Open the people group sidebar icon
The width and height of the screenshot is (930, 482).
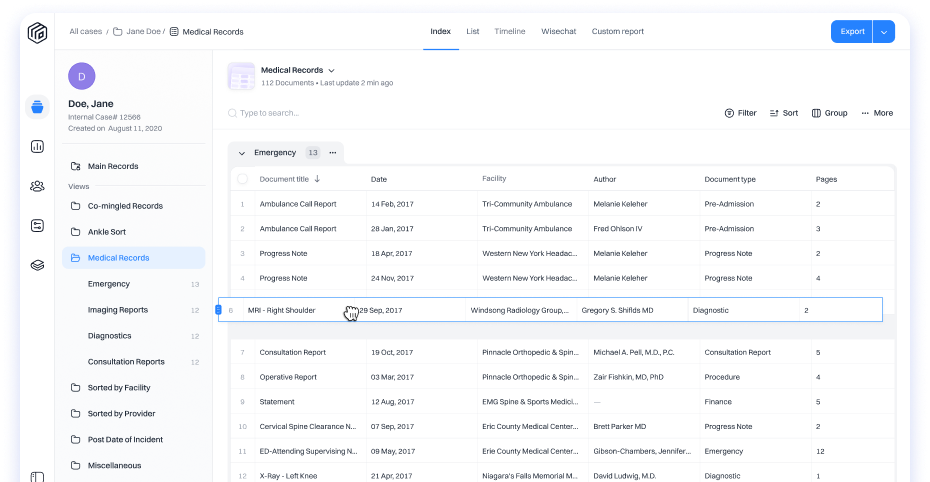37,186
